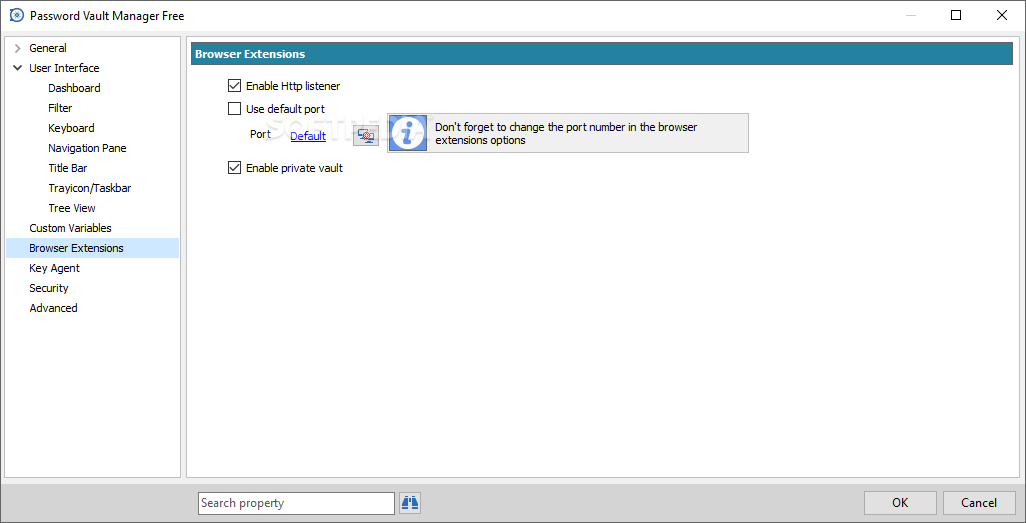Open the Advanced settings page
This screenshot has width=1026, height=523.
click(53, 308)
